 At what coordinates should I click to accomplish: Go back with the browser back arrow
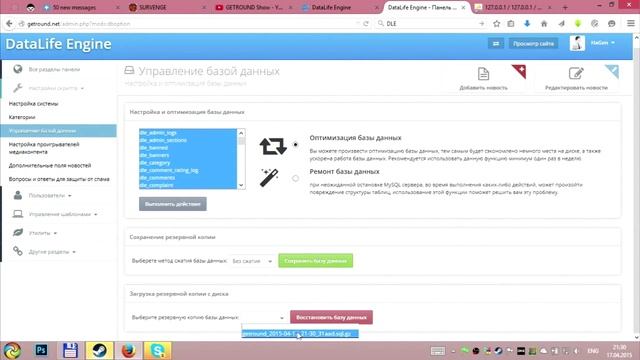pos(9,24)
